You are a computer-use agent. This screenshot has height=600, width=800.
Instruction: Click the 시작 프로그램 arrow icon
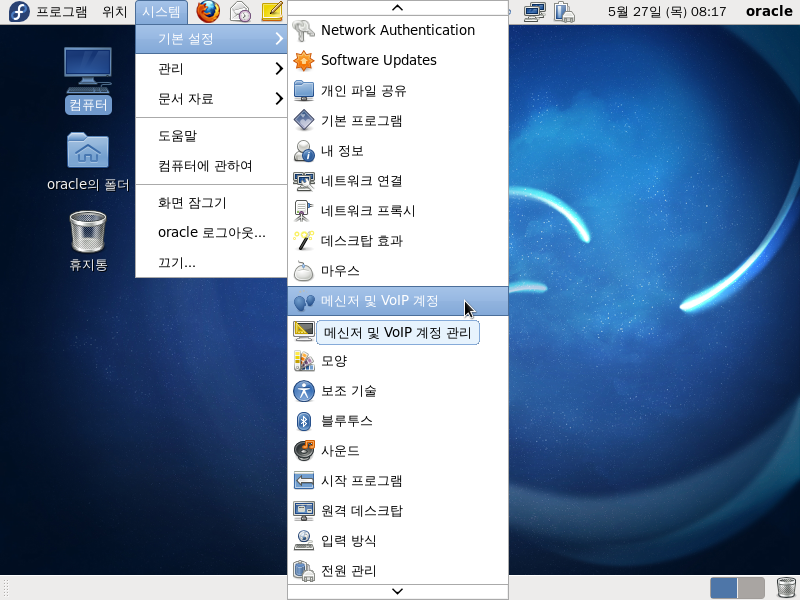tap(304, 481)
